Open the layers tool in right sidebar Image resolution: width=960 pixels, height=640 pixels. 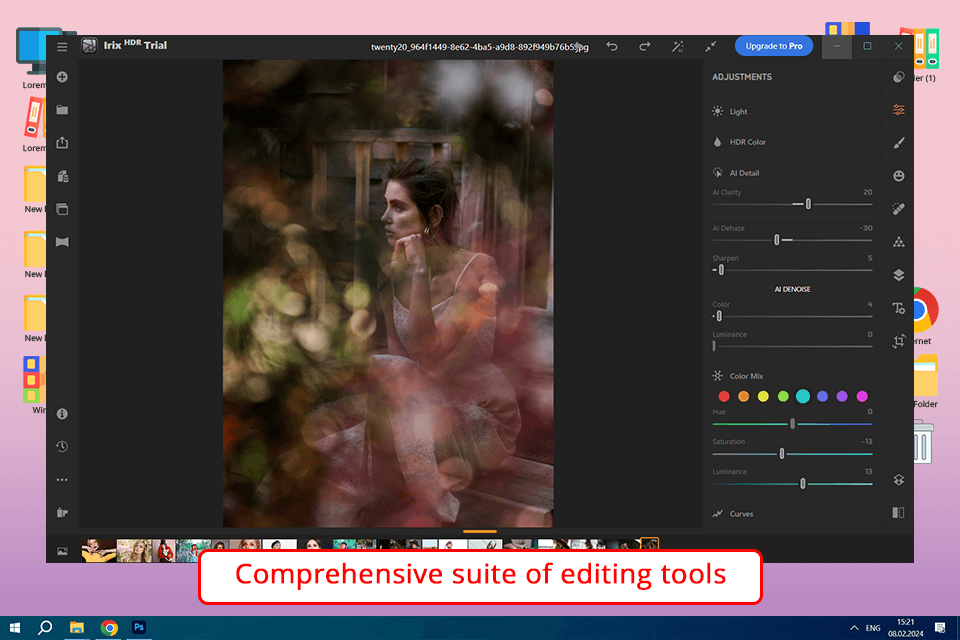point(898,275)
